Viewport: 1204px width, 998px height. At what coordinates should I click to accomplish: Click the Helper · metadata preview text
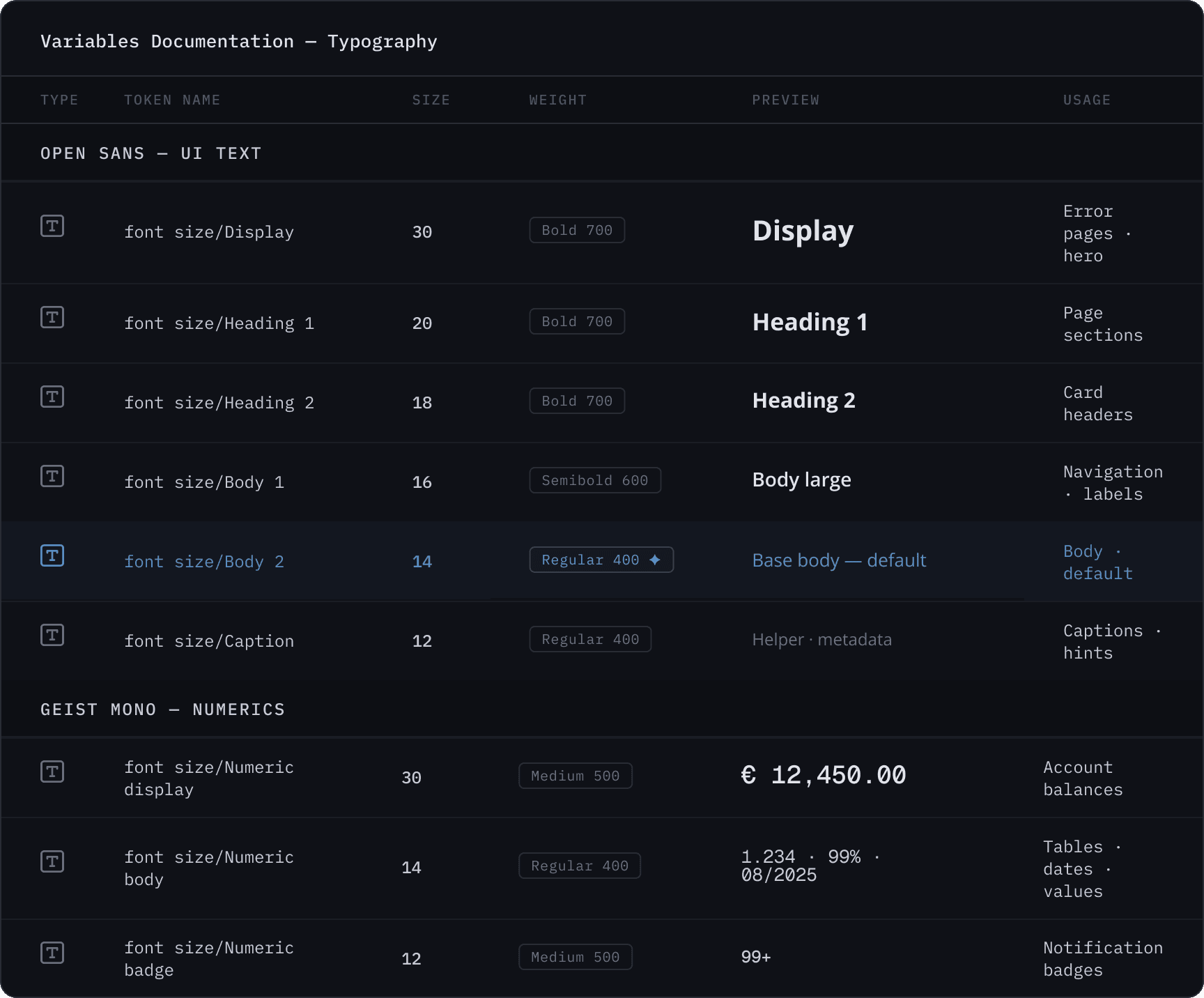point(821,640)
